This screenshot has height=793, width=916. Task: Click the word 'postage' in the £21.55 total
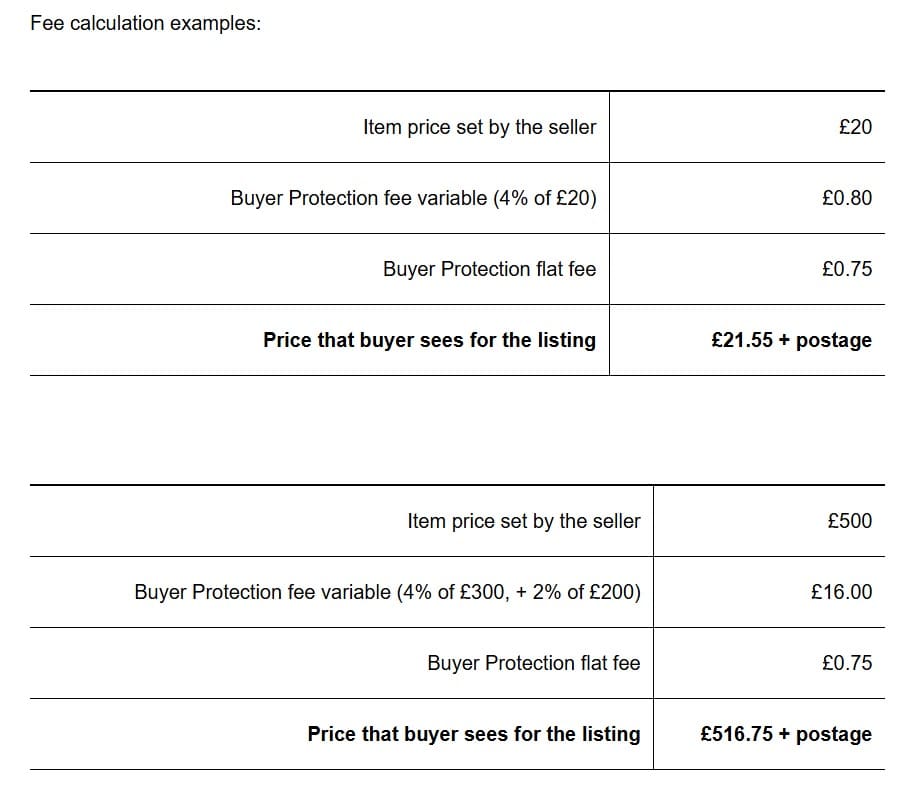834,340
